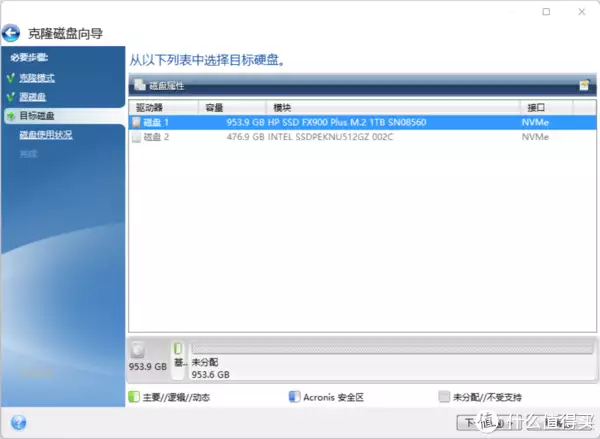Go to the 源磁盘 step

[x=33, y=97]
